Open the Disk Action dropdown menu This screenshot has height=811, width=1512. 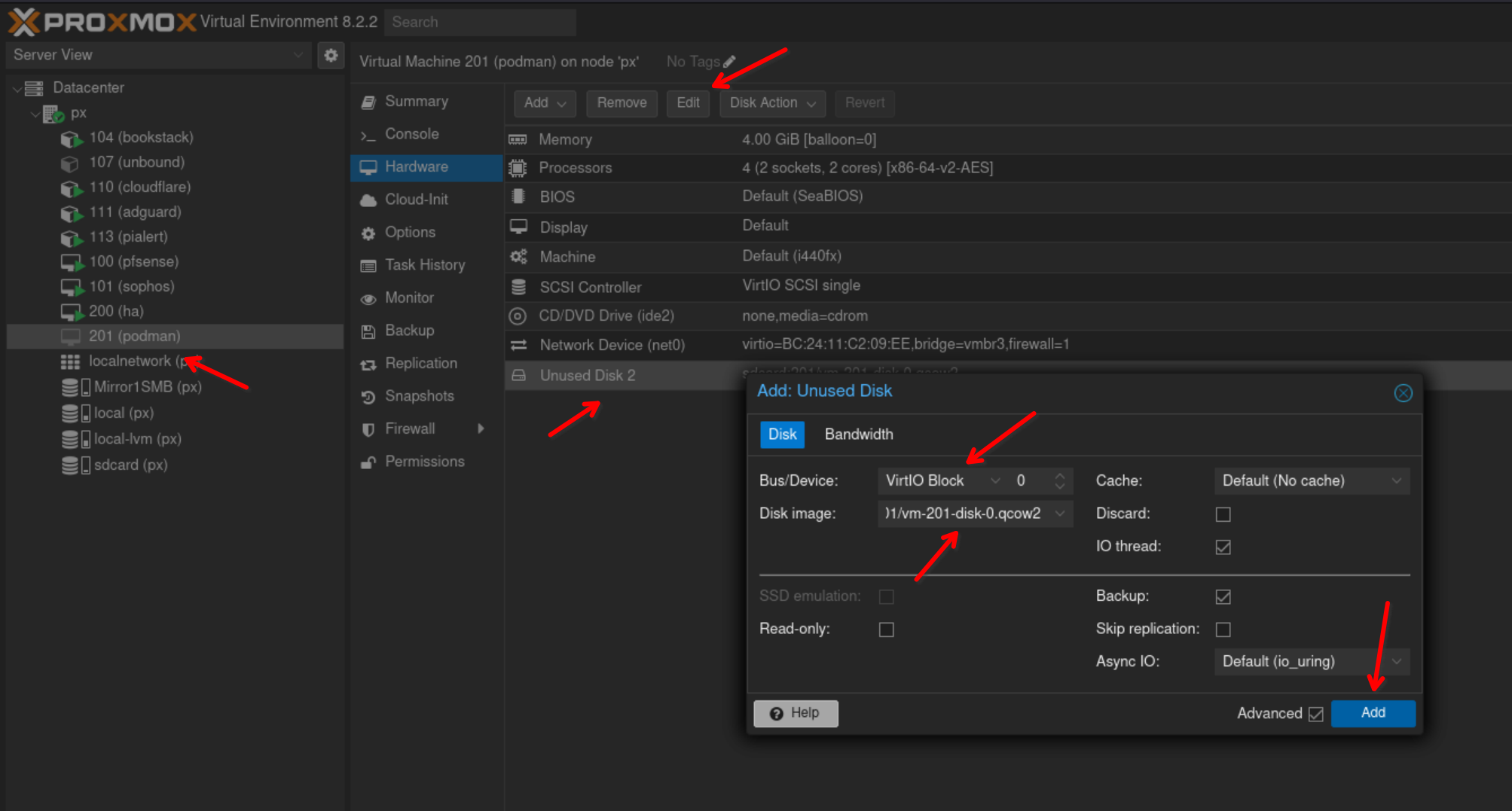(772, 103)
